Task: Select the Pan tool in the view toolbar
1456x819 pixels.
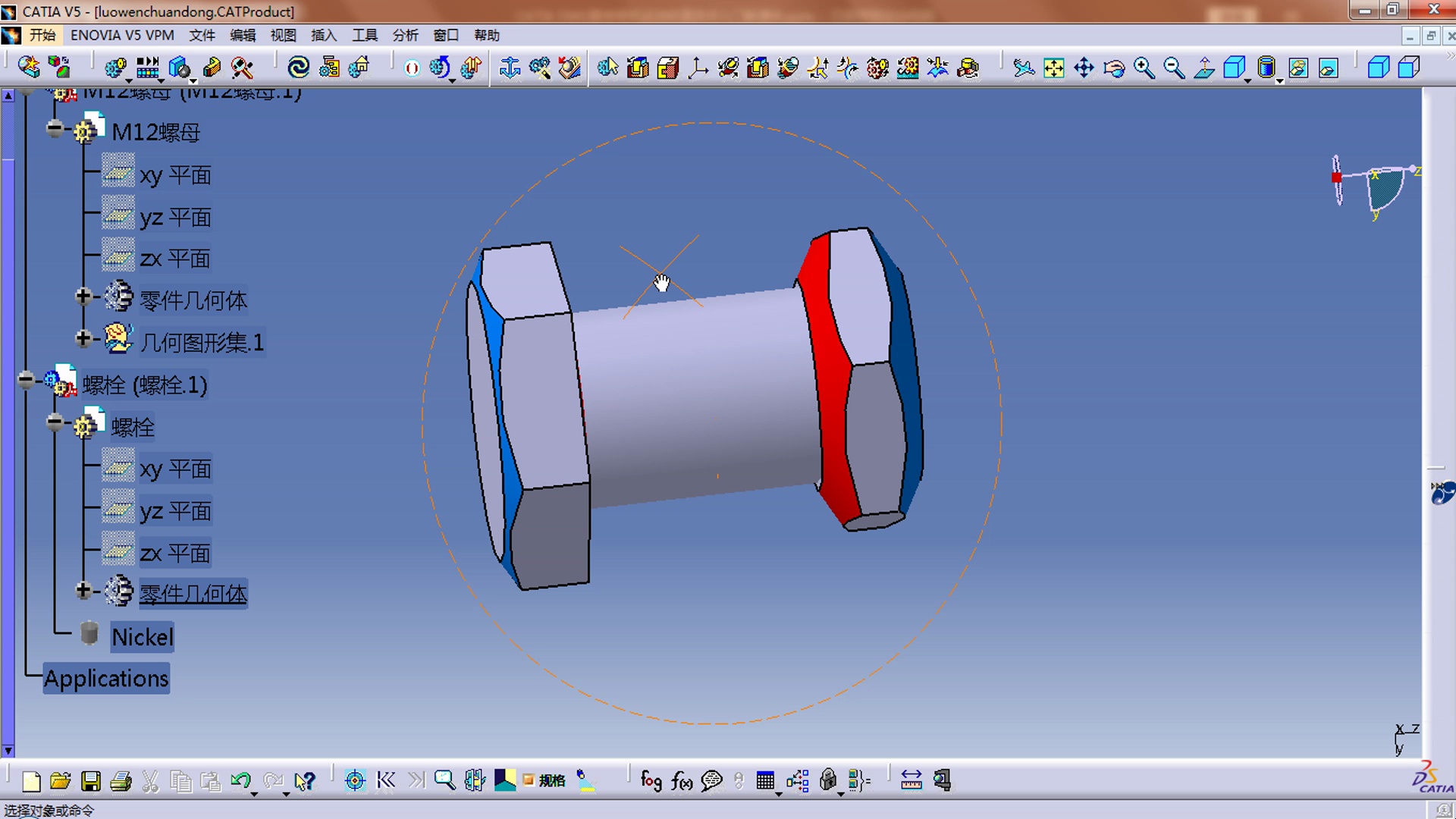Action: pyautogui.click(x=1085, y=67)
